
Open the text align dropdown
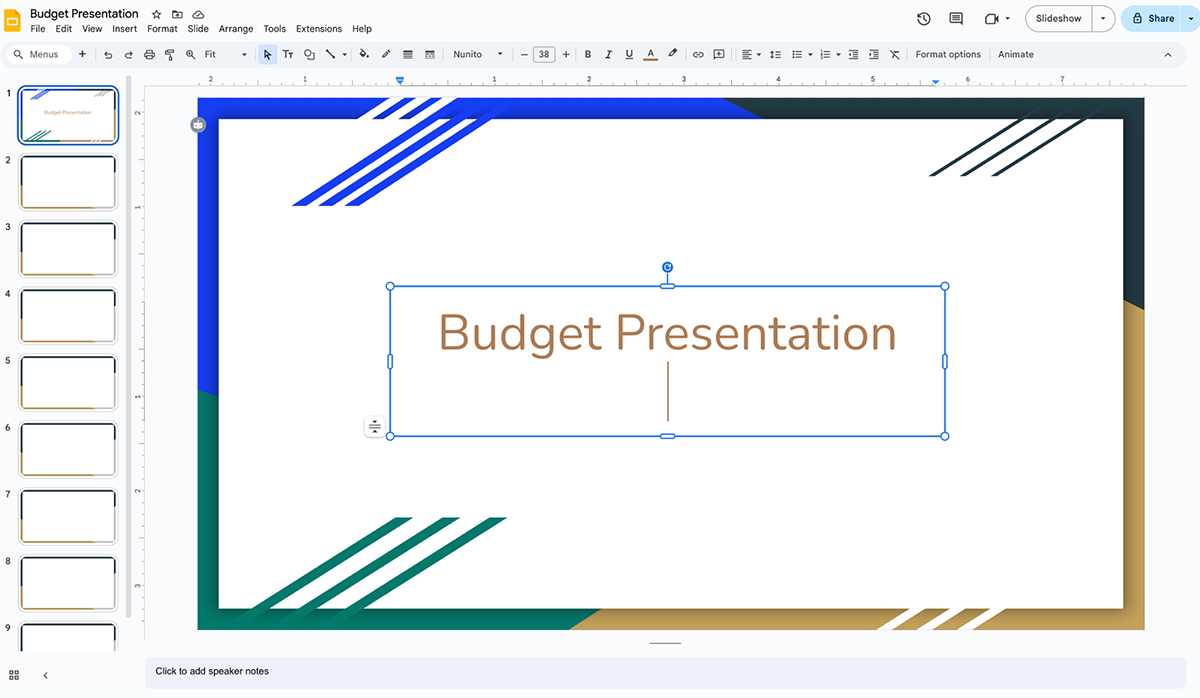(751, 54)
